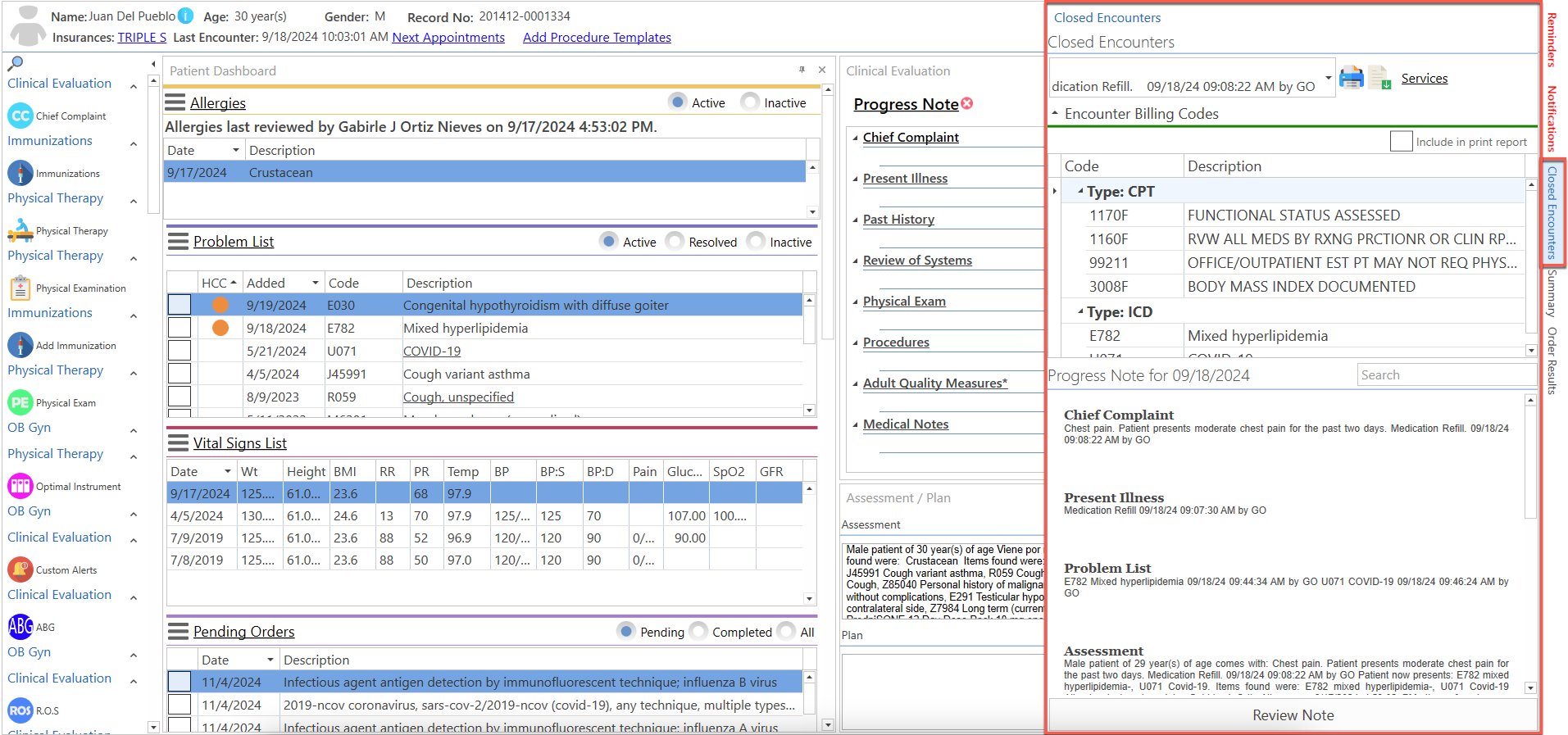The width and height of the screenshot is (1568, 735).
Task: Select CPT code 99211 row
Action: pos(1293,262)
